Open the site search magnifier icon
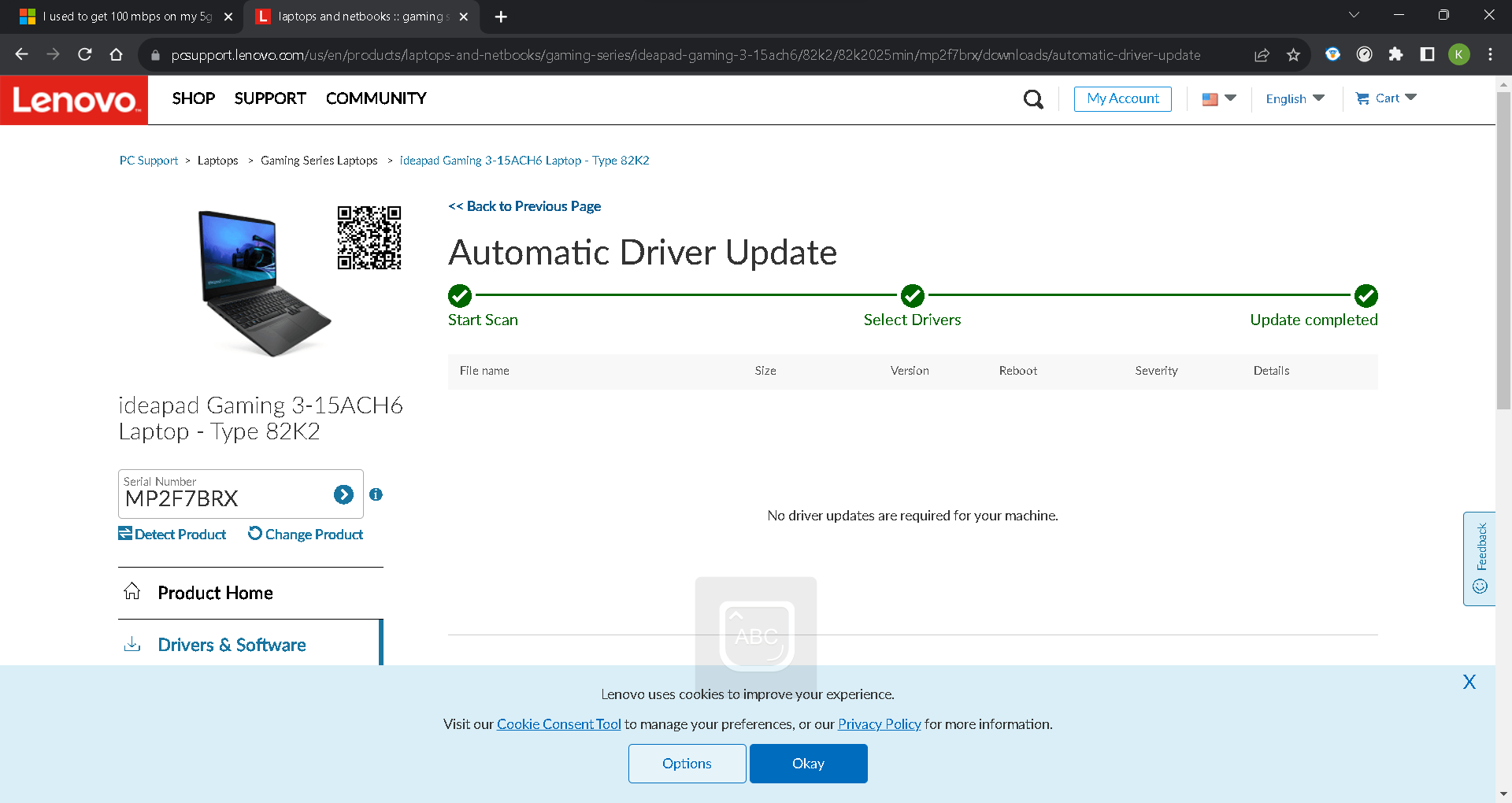The image size is (1512, 803). pos(1033,99)
